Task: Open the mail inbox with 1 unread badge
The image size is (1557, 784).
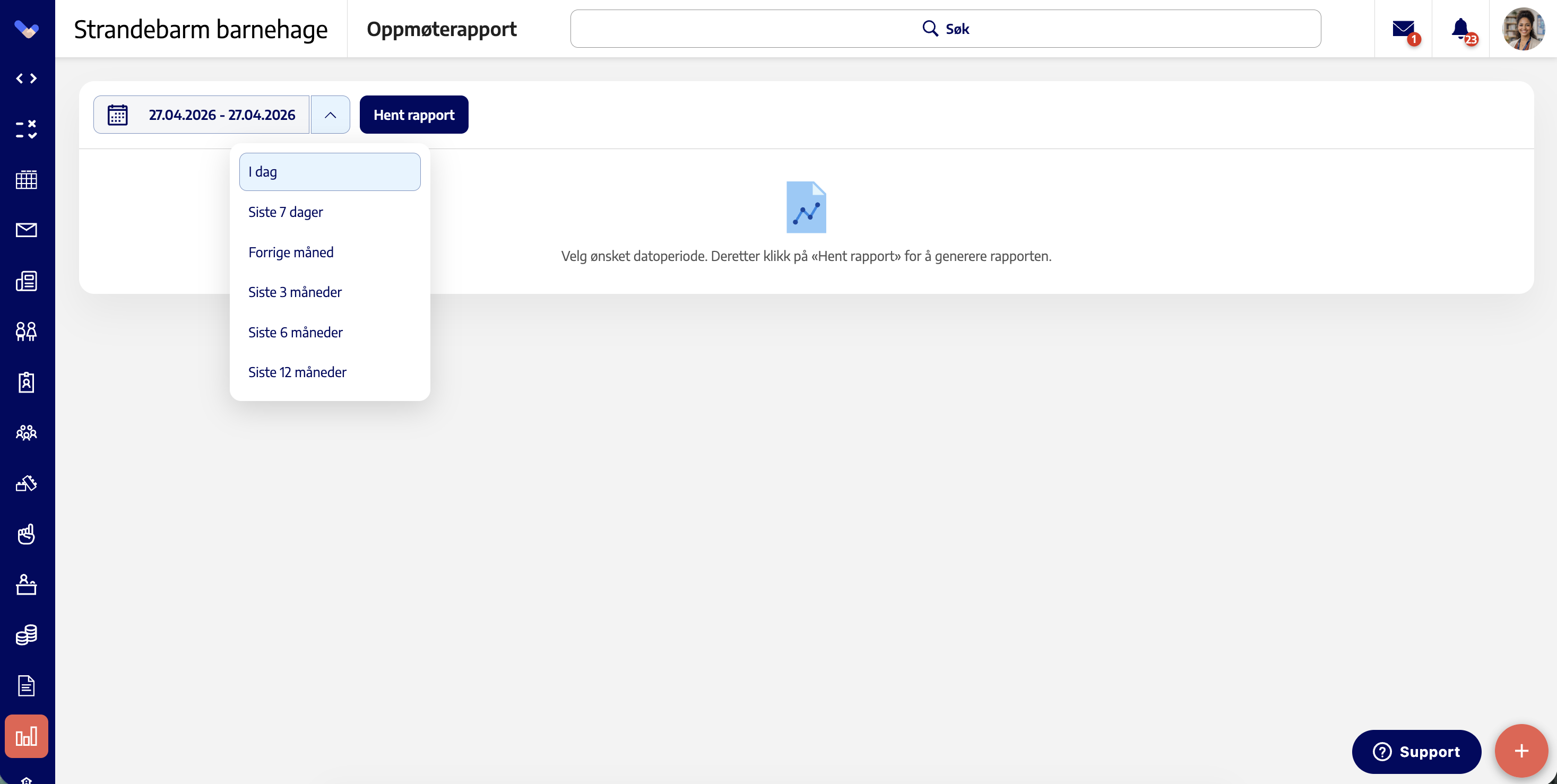Action: pos(1404,29)
